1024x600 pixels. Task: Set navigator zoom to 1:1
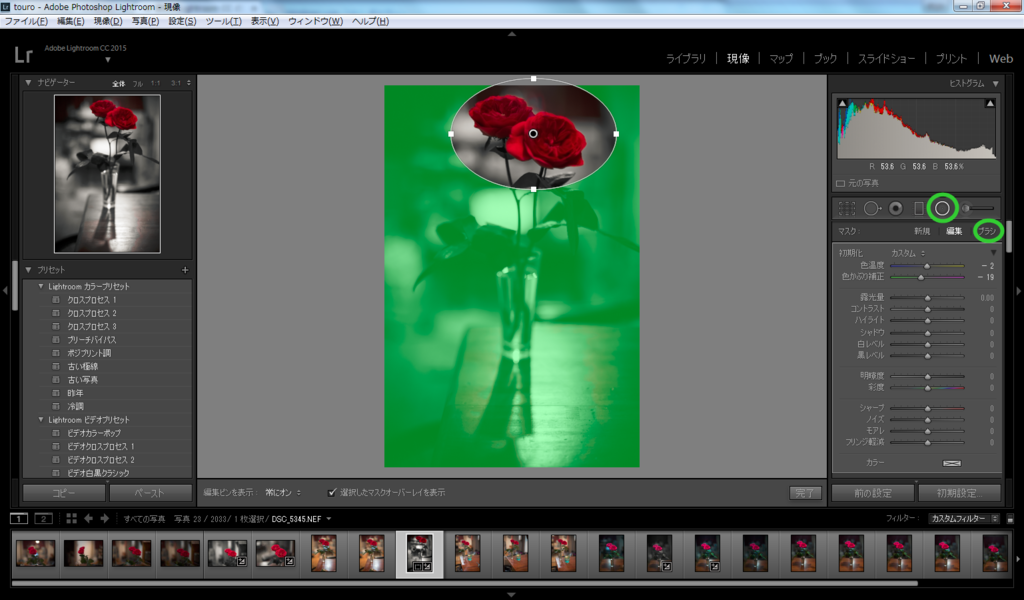pos(155,84)
